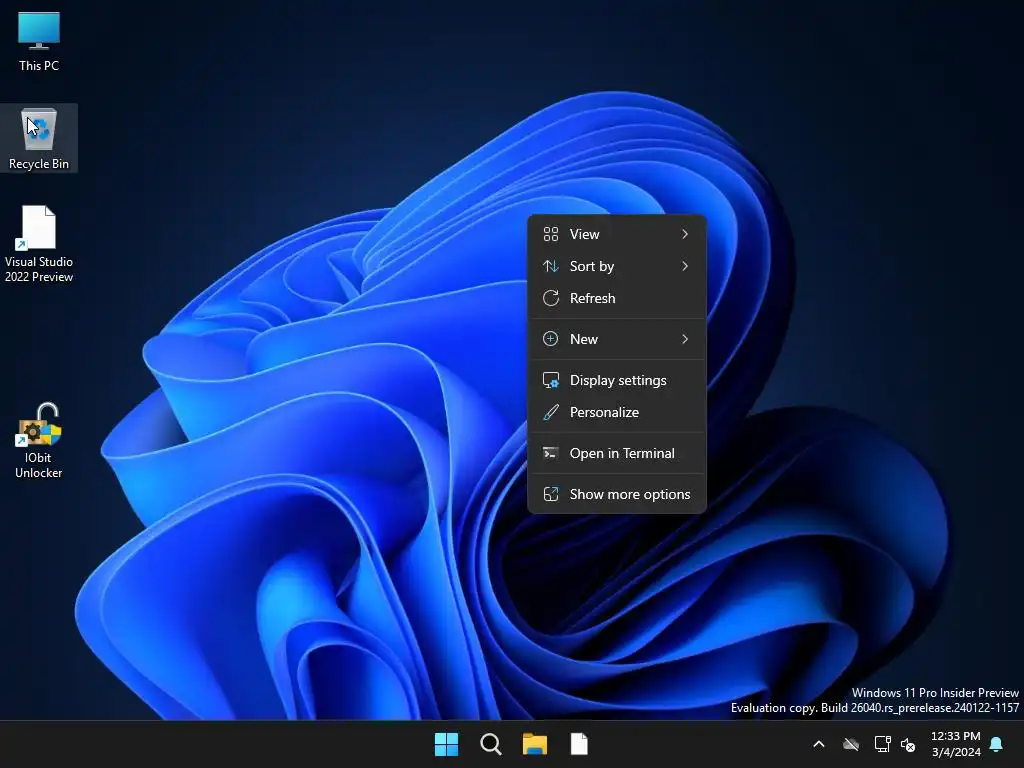Click the Display settings monitor icon

click(551, 380)
